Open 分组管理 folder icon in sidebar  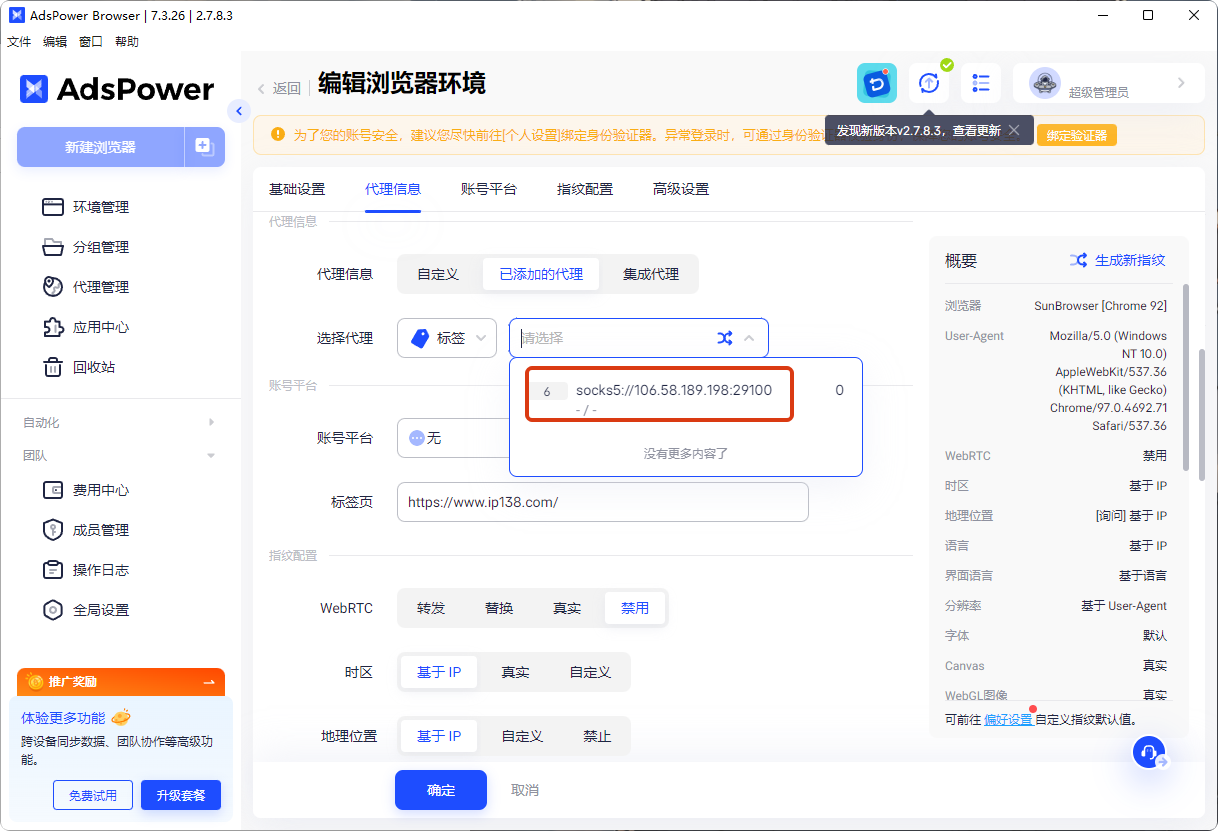tap(53, 247)
